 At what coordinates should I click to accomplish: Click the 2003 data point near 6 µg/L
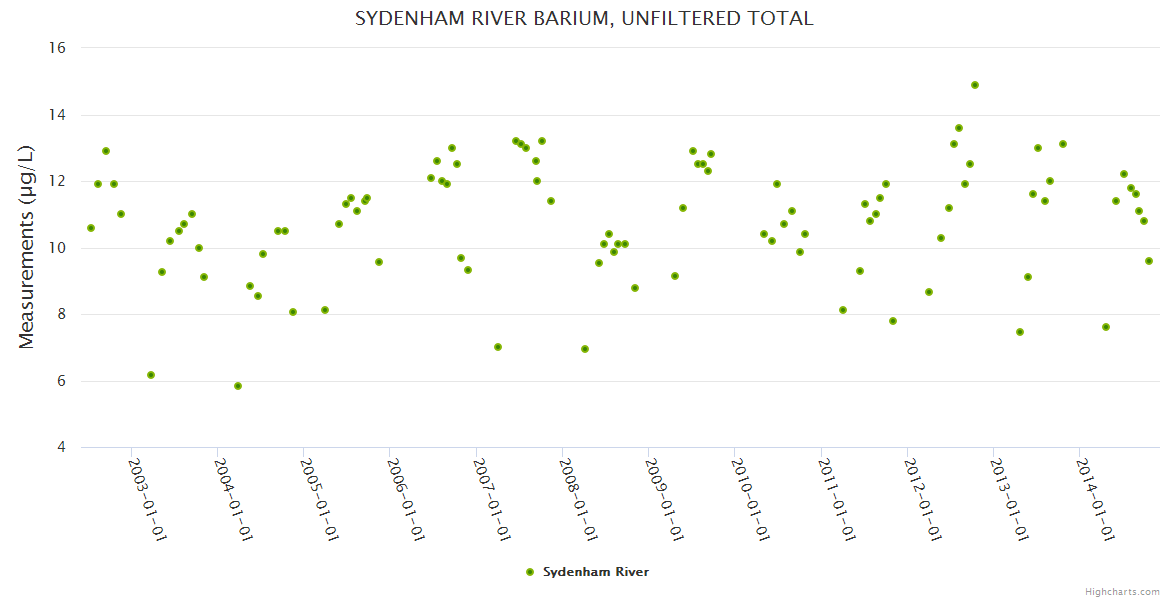[x=151, y=375]
